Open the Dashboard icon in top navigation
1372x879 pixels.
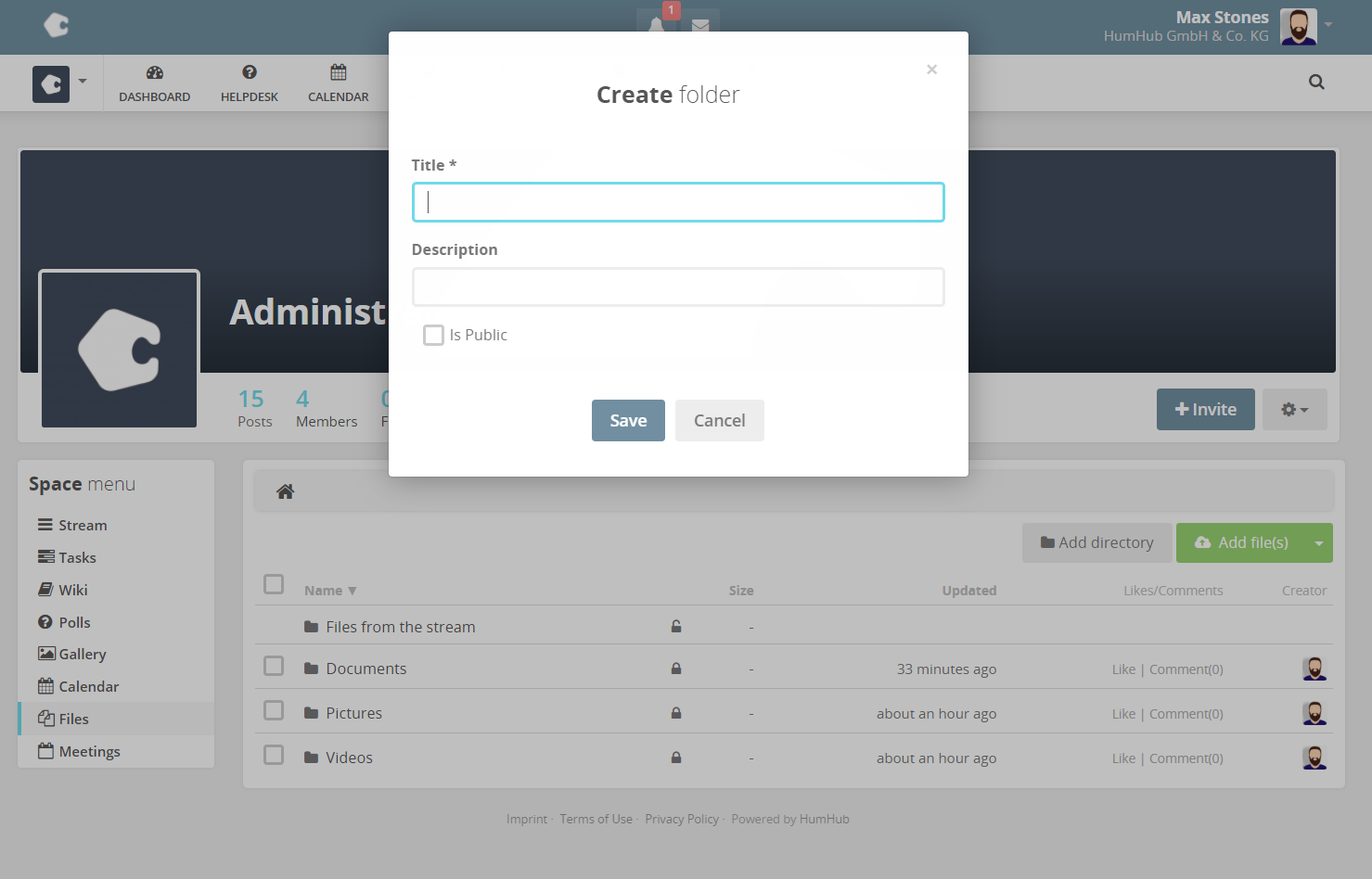point(154,72)
